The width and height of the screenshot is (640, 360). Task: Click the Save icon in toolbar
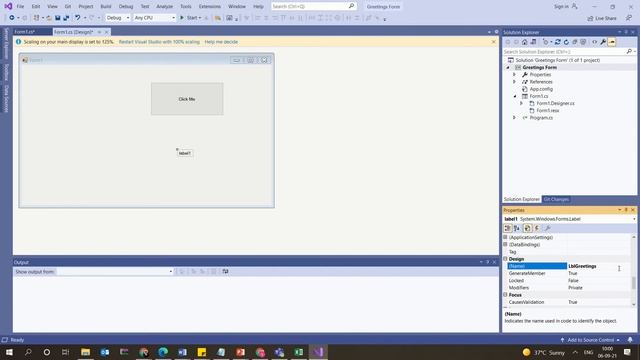pyautogui.click(x=58, y=18)
